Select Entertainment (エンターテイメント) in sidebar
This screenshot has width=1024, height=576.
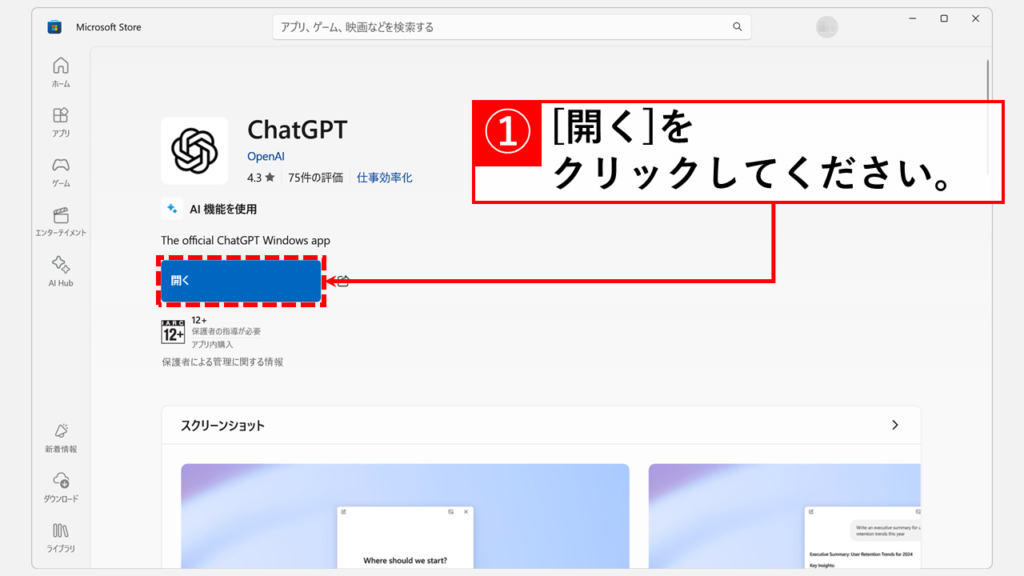coord(61,221)
